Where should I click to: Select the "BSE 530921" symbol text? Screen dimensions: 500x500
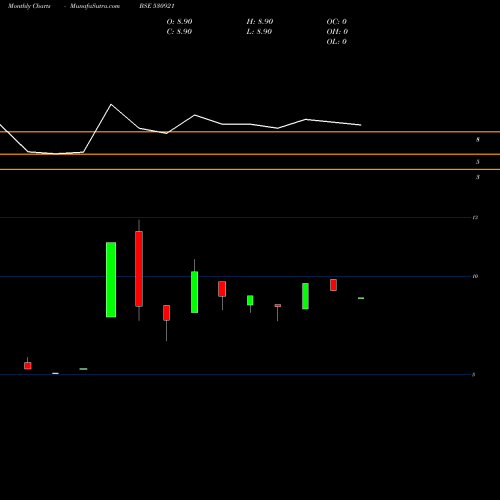click(157, 6)
